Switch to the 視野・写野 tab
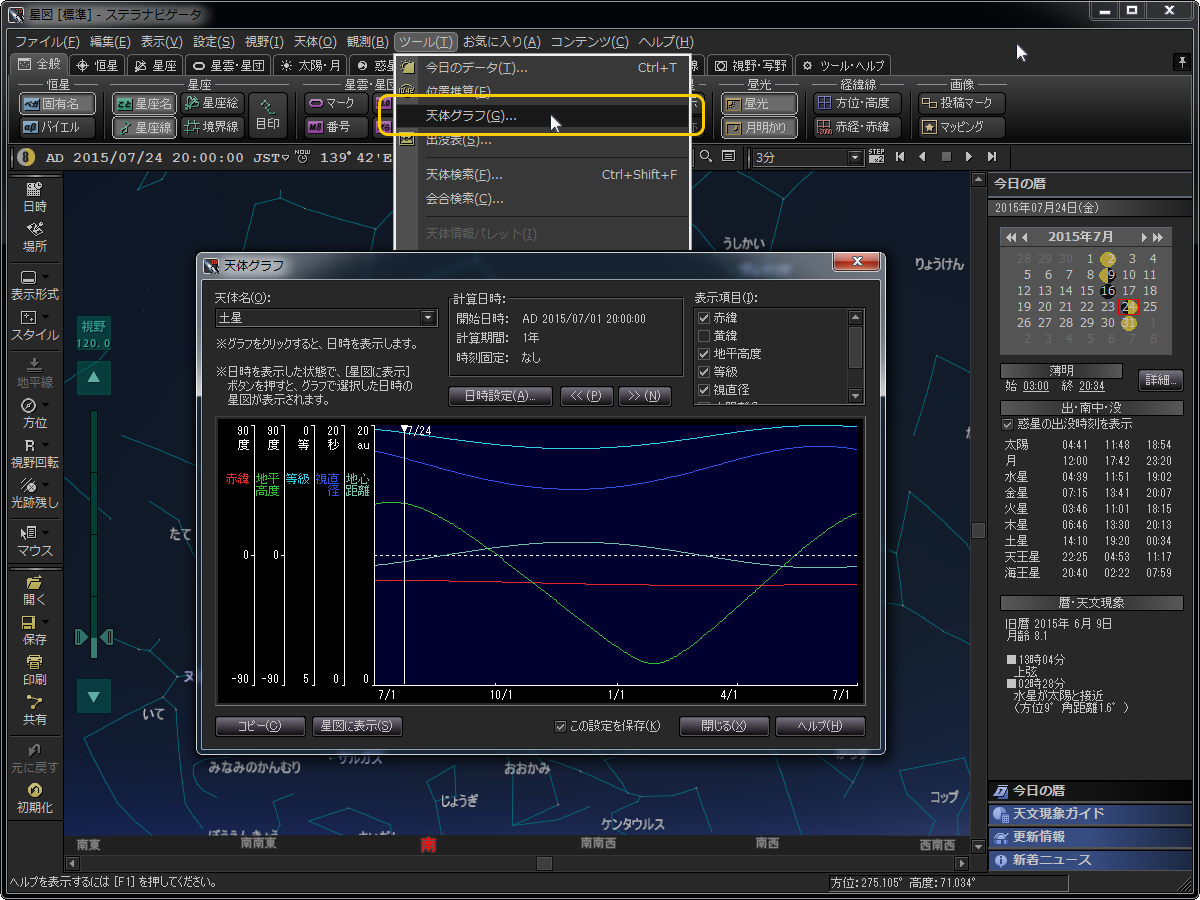 point(751,65)
